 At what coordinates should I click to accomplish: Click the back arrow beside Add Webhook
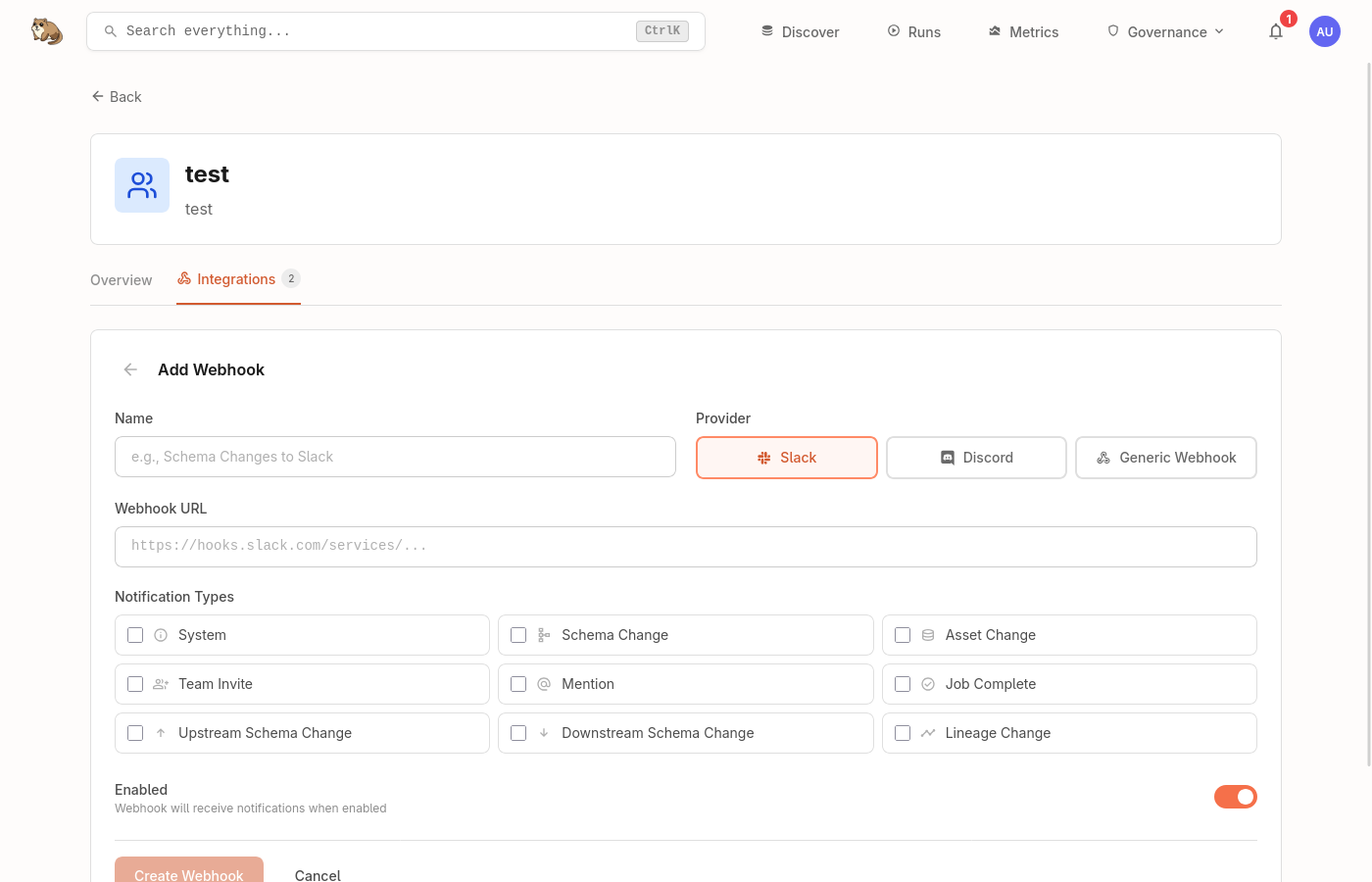pyautogui.click(x=130, y=369)
